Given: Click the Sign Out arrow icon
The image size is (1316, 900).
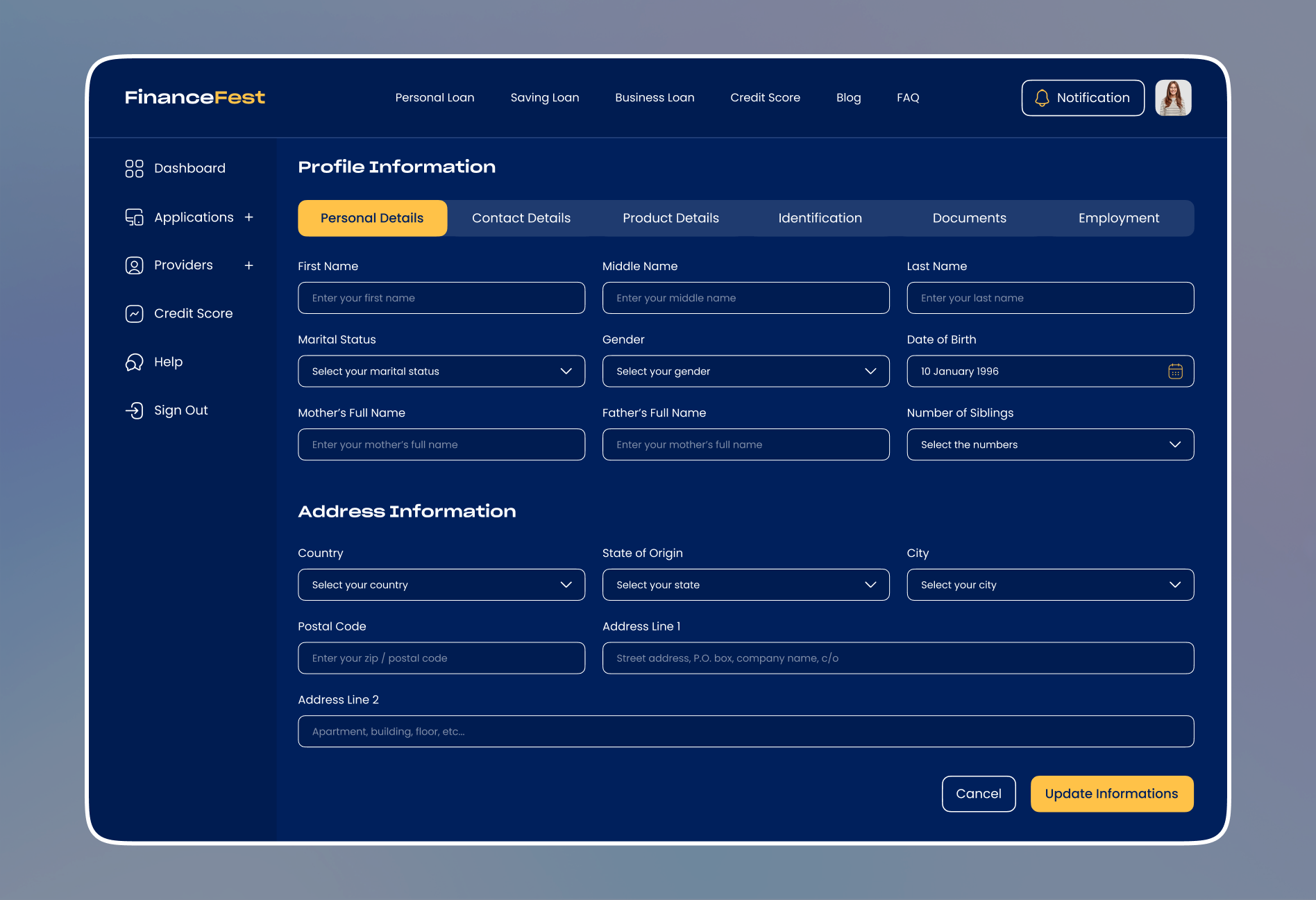Looking at the screenshot, I should coord(134,410).
